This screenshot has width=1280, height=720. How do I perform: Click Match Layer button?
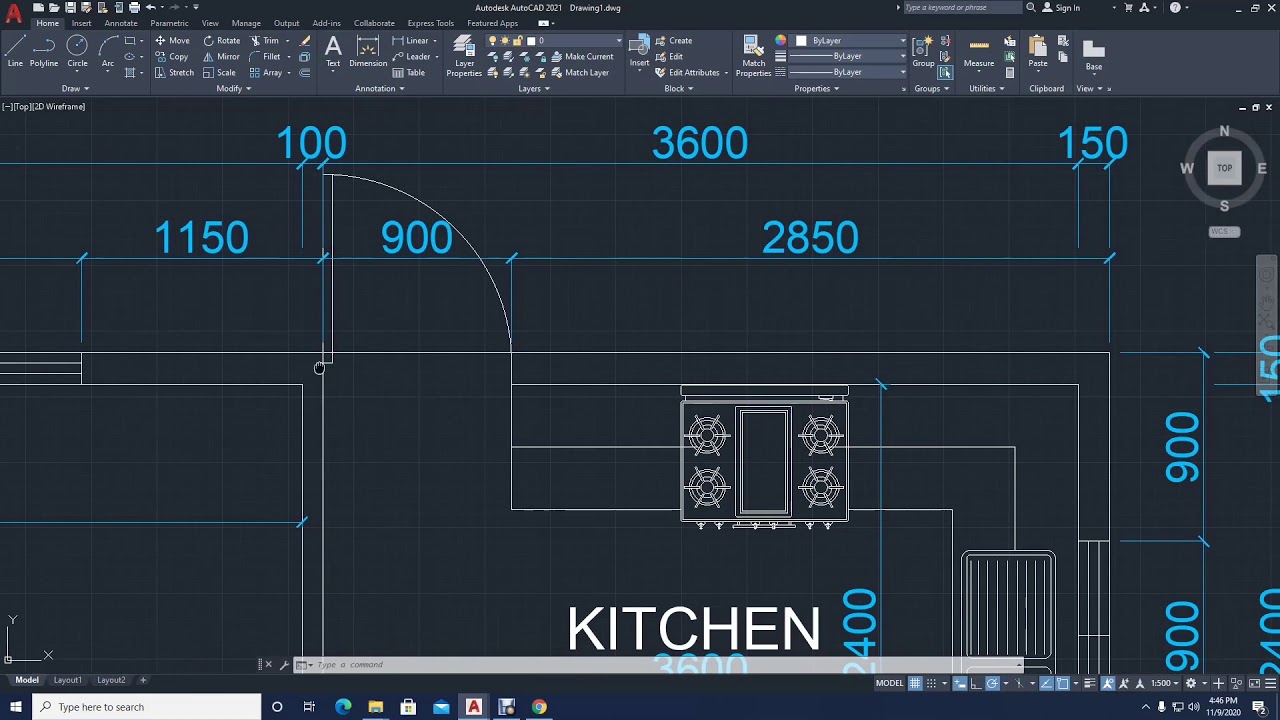tap(580, 73)
